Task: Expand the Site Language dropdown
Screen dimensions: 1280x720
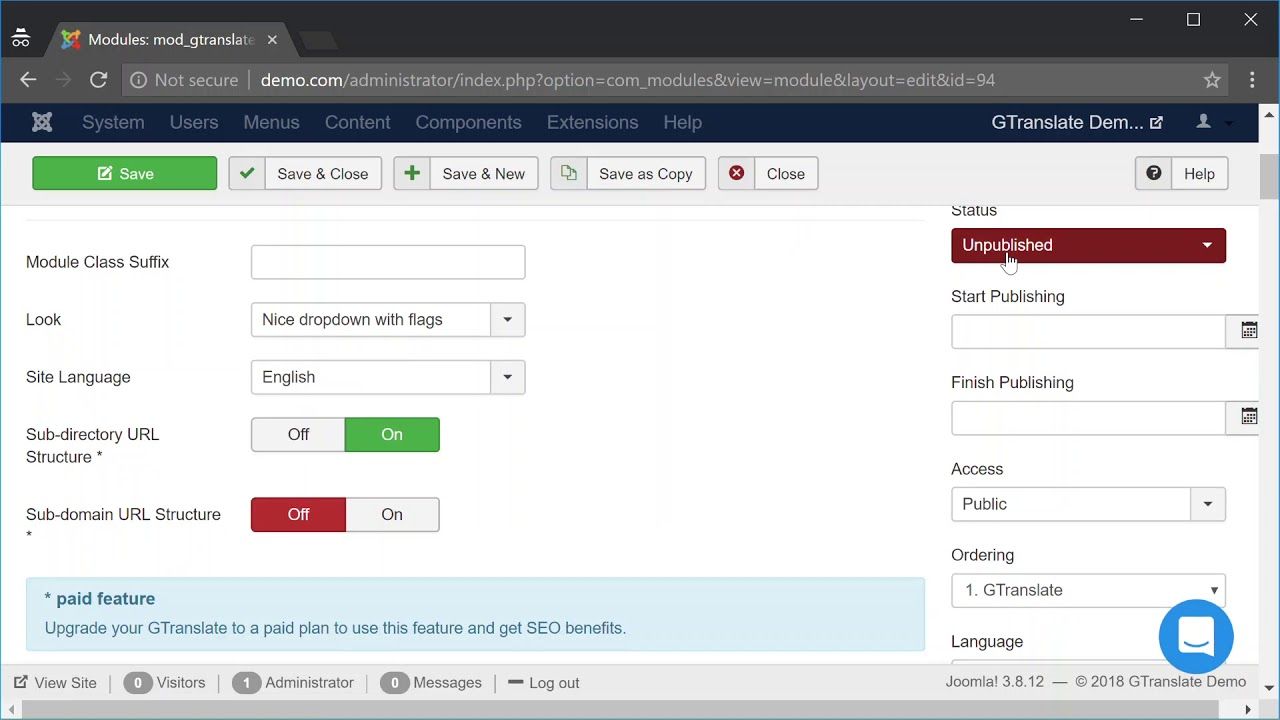Action: (x=388, y=377)
